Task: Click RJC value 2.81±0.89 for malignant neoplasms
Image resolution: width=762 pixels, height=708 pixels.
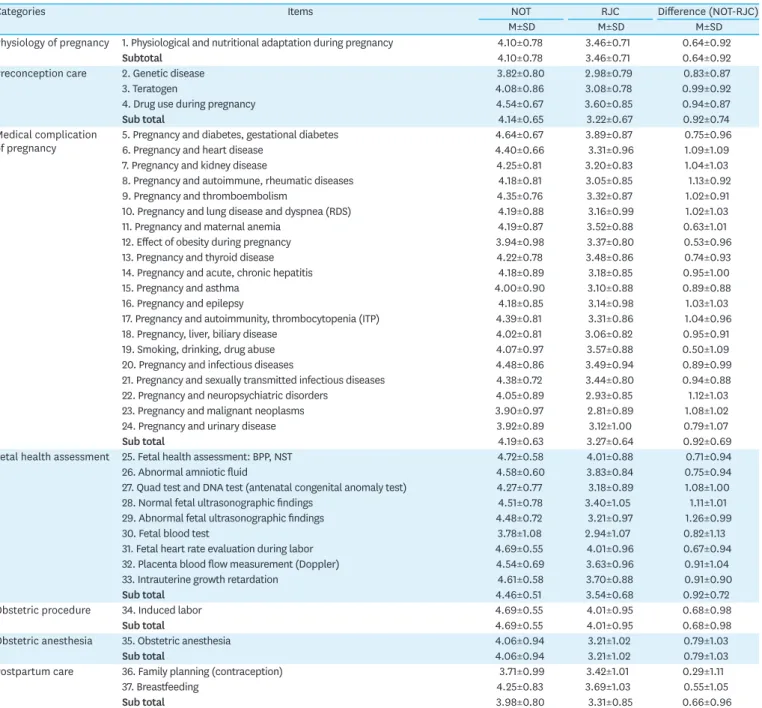Action: click(x=609, y=411)
